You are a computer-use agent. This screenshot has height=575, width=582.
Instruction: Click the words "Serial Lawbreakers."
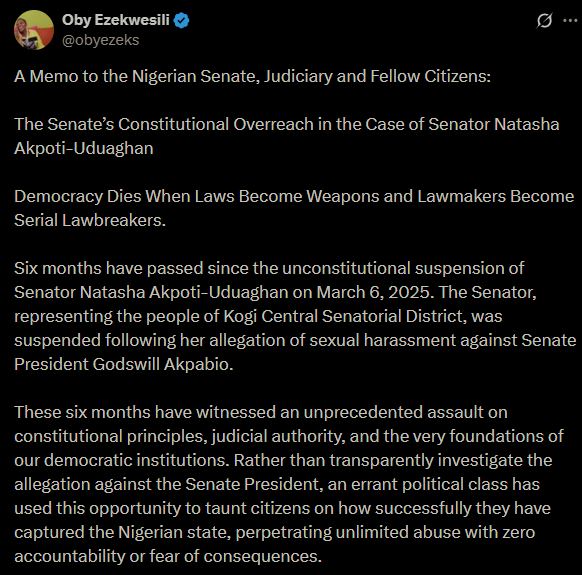click(x=90, y=220)
